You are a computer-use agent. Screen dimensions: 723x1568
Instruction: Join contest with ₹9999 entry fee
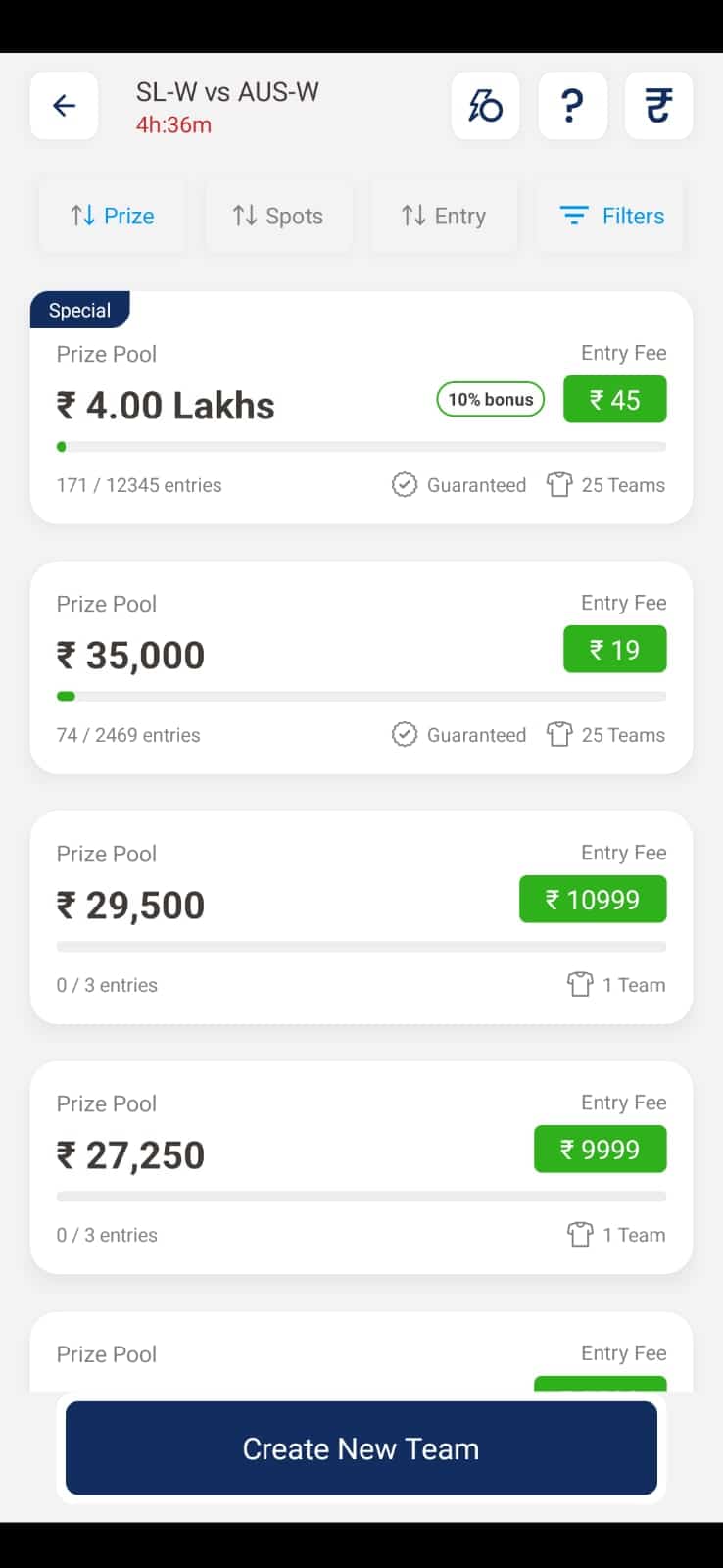pyautogui.click(x=600, y=1150)
